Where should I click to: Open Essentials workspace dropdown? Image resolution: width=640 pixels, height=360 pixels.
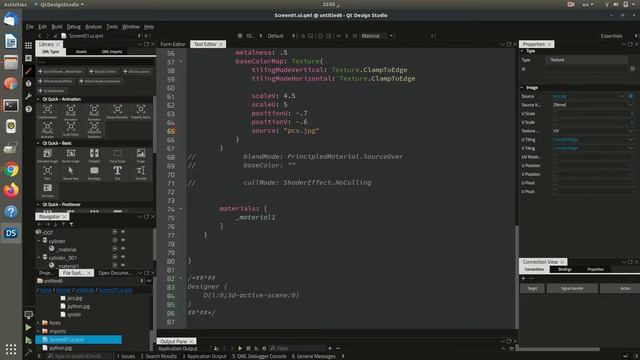click(x=618, y=36)
